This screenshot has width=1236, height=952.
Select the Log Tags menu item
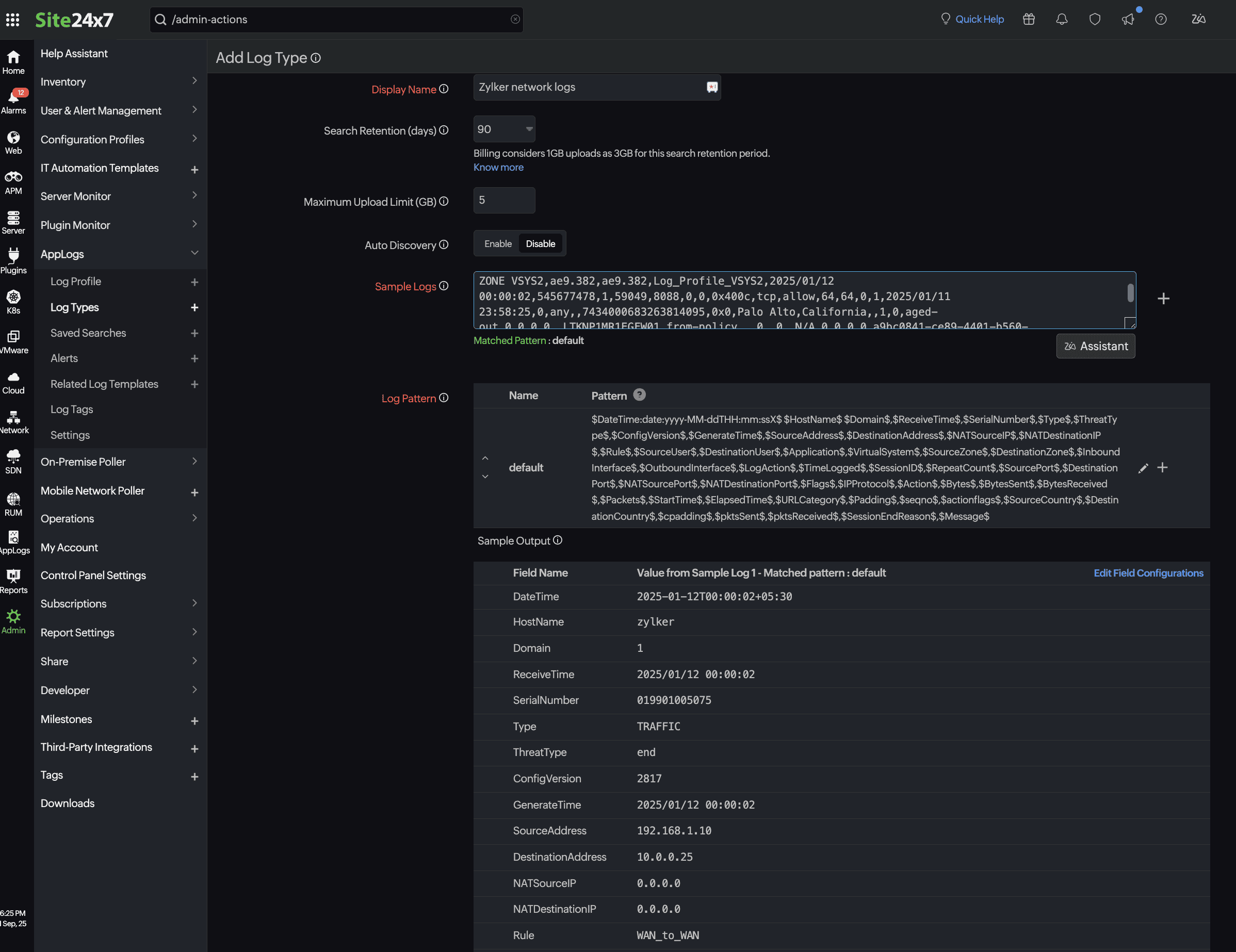(x=71, y=409)
